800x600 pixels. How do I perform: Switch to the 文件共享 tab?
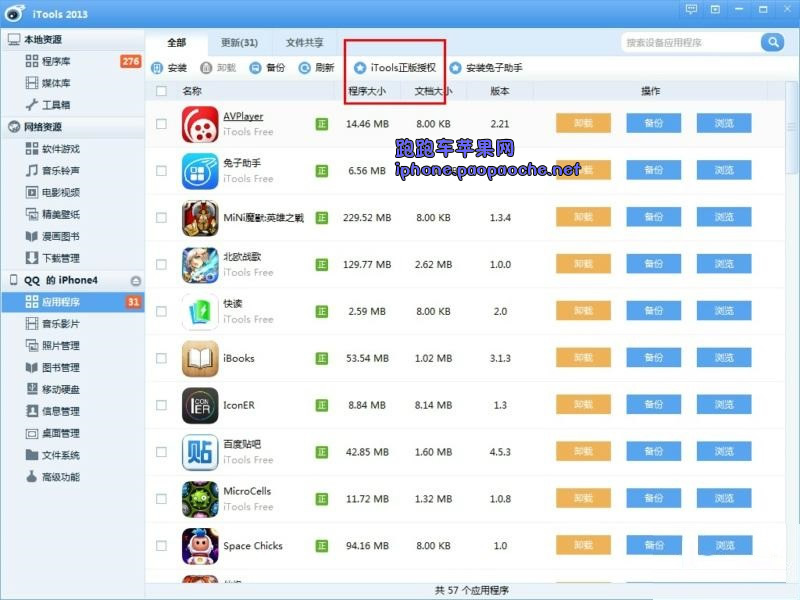pyautogui.click(x=305, y=42)
